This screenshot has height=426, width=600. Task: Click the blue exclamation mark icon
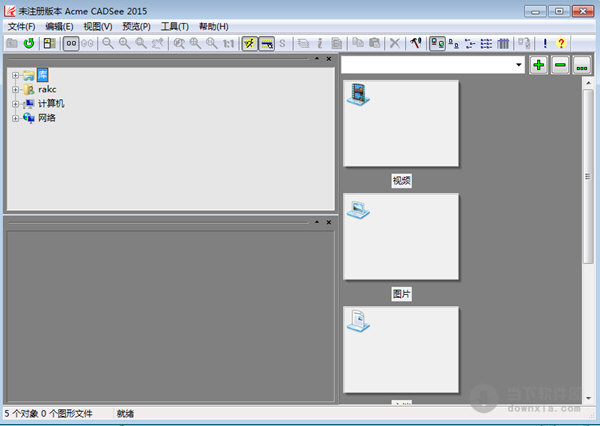pyautogui.click(x=545, y=43)
